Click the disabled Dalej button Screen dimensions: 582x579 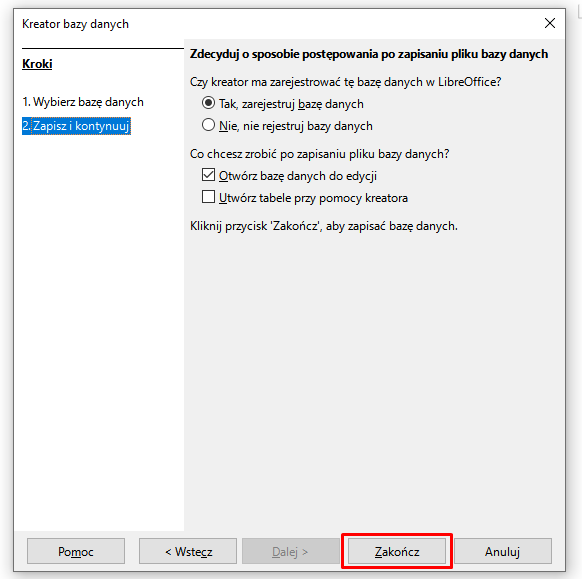pos(290,551)
